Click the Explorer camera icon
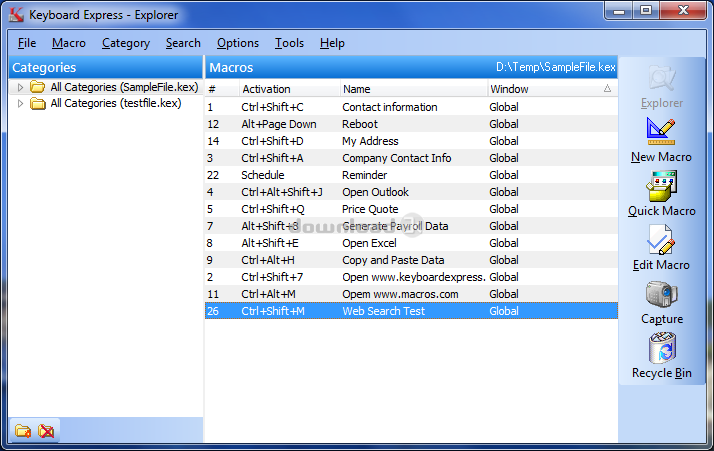 click(x=662, y=78)
